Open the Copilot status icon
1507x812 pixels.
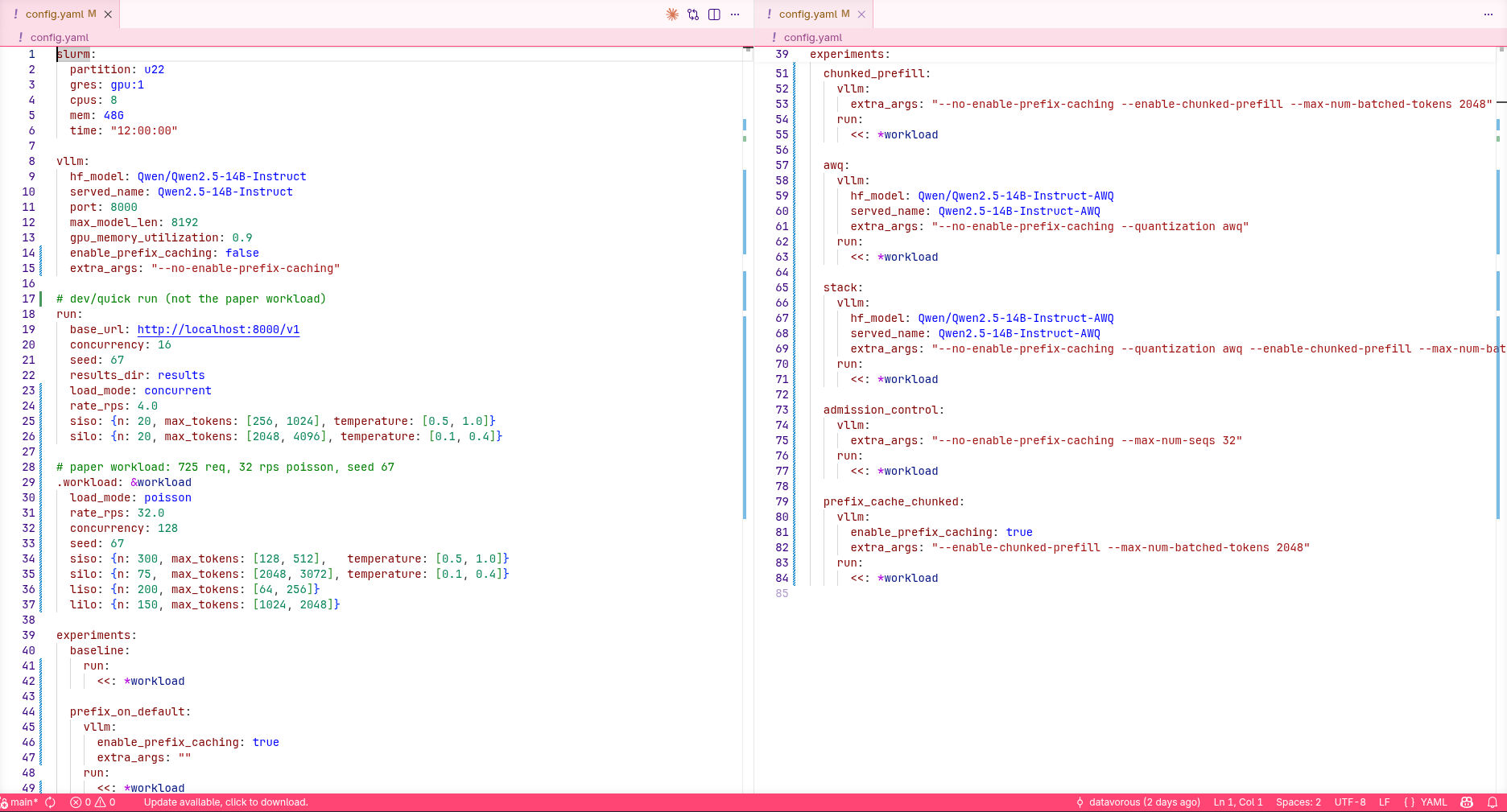pos(1467,802)
